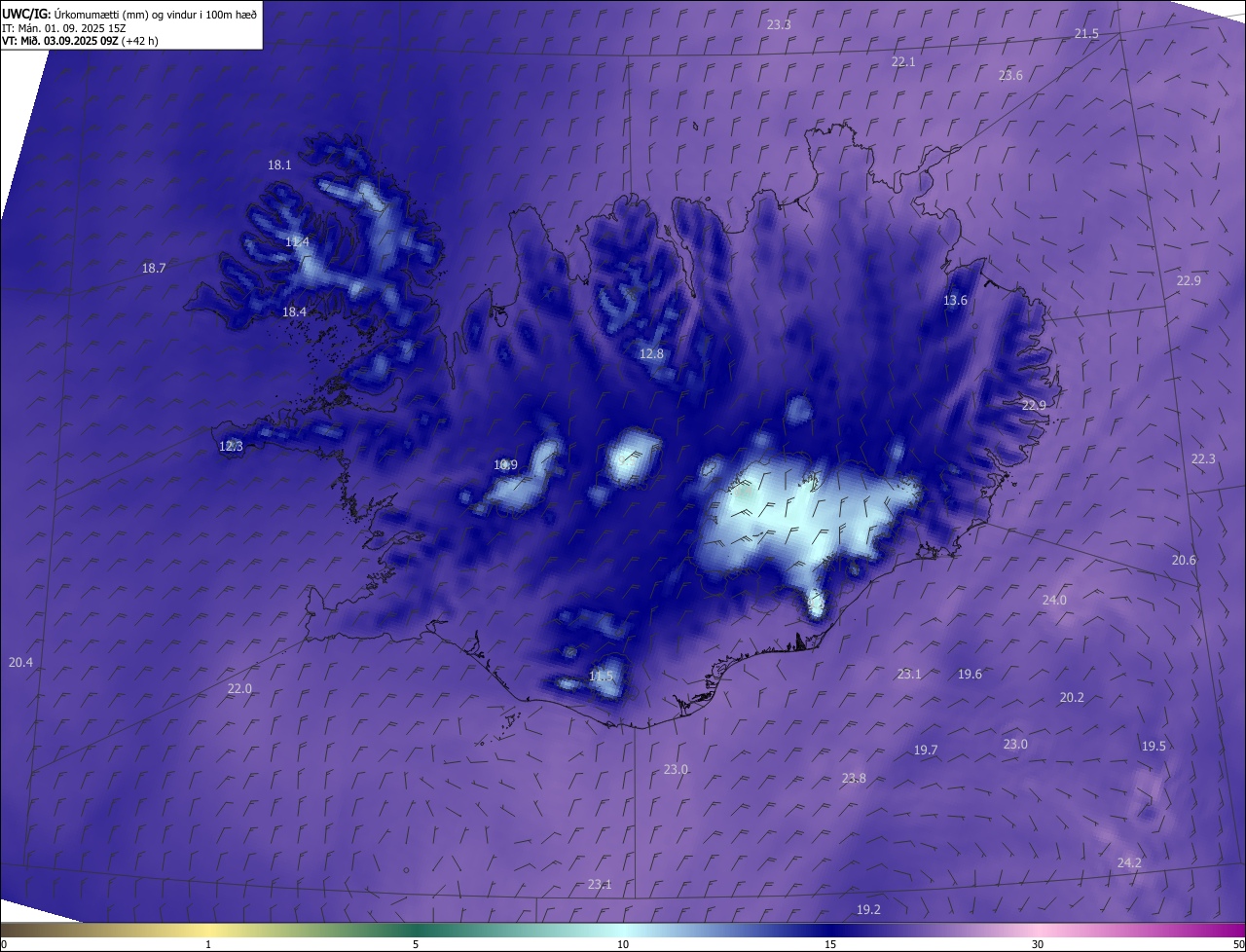Click the 20.4 value on the map
The image size is (1246, 952).
pyautogui.click(x=20, y=662)
